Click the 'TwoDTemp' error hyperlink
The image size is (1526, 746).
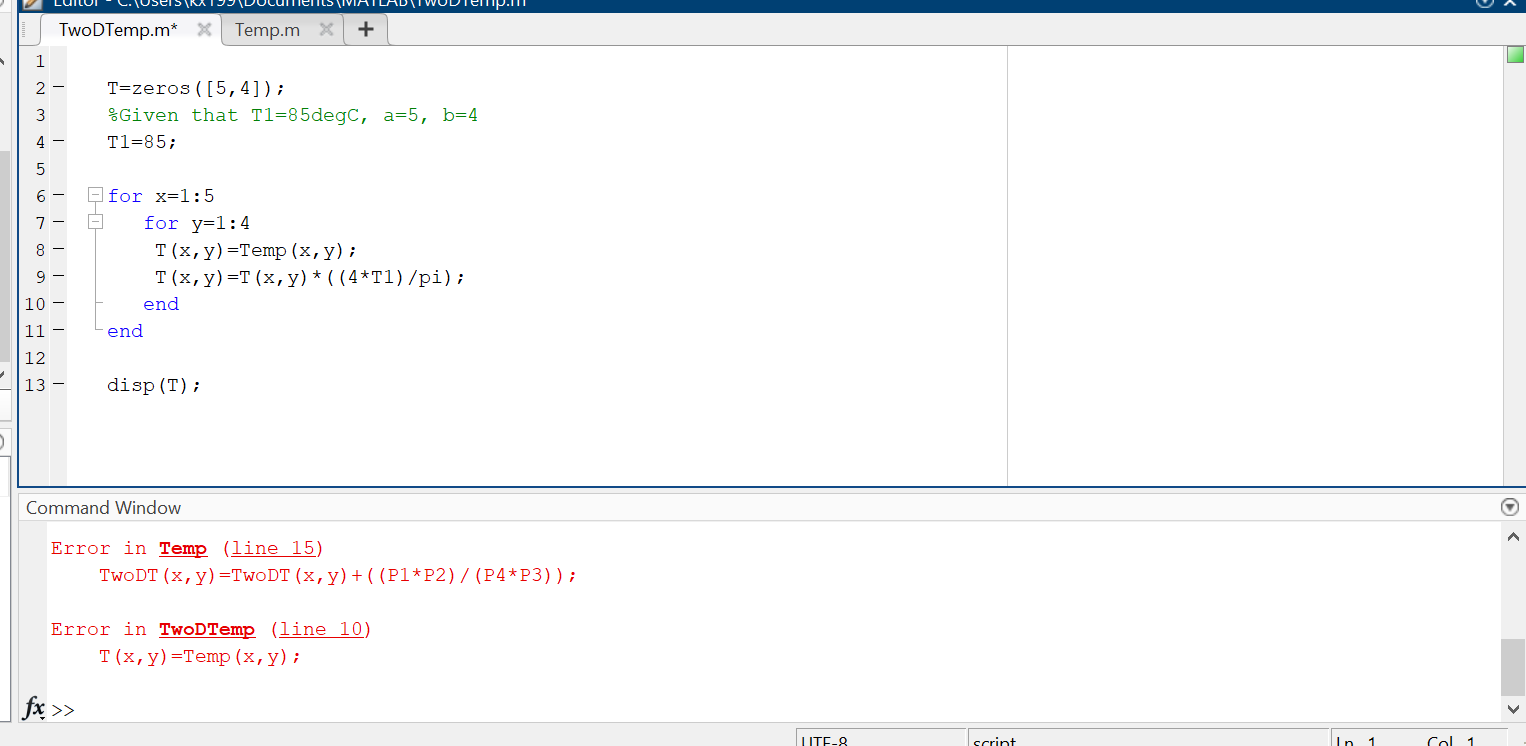(207, 629)
